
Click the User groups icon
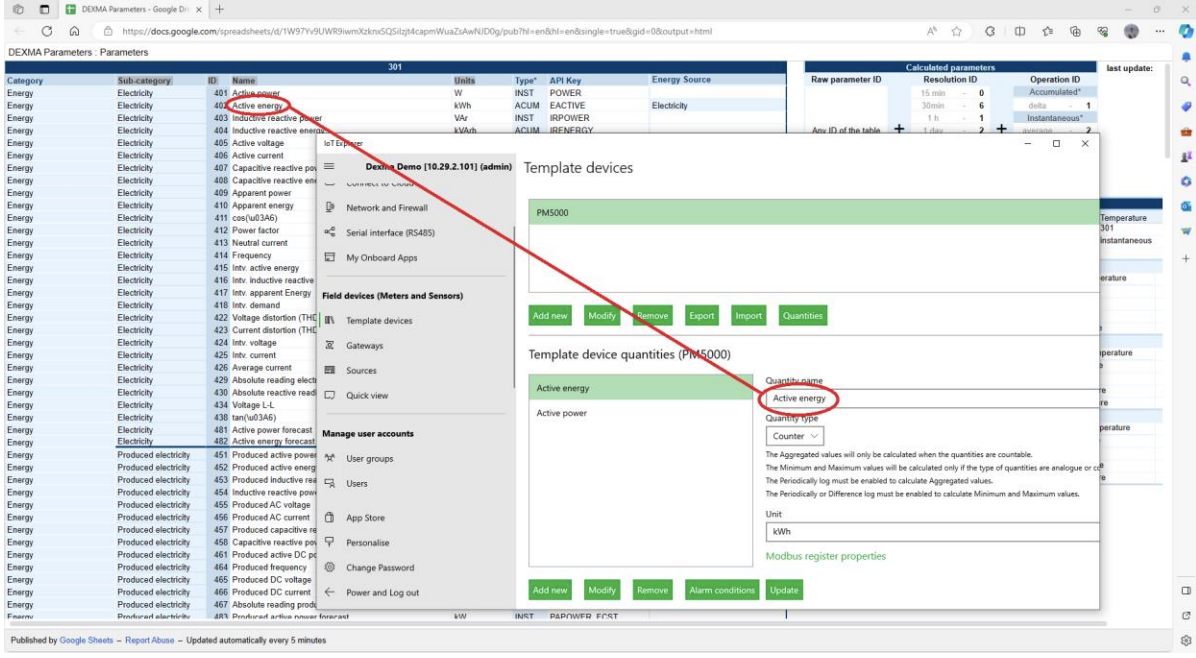[x=330, y=458]
